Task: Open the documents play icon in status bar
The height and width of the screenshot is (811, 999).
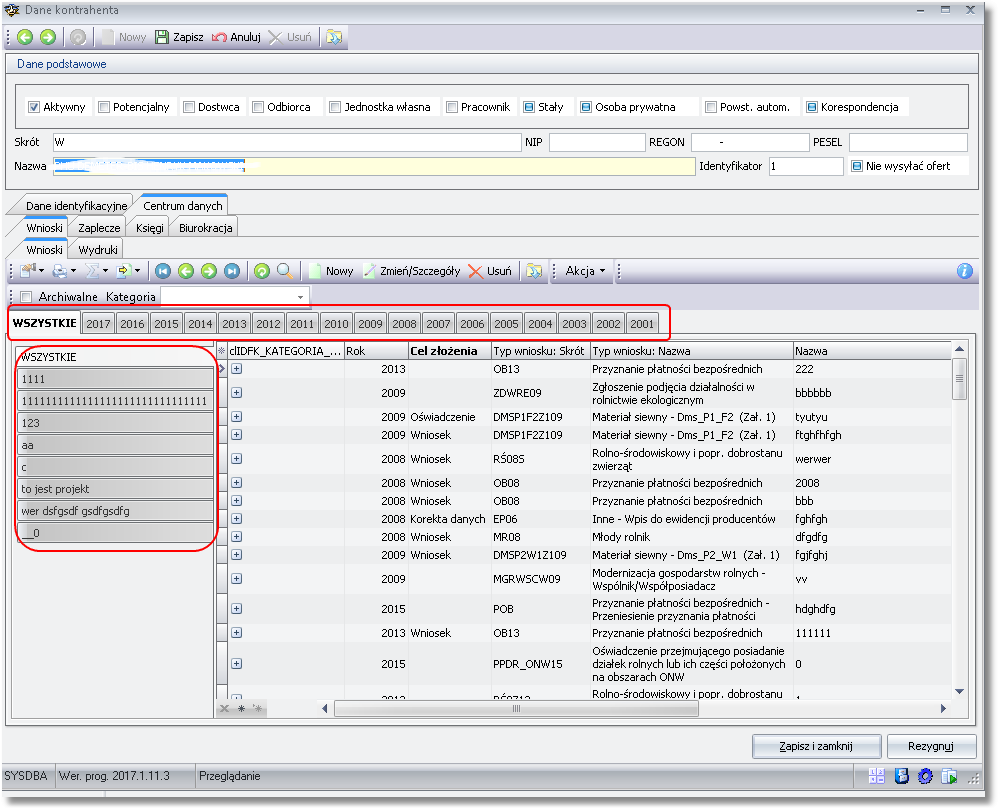Action: coord(949,776)
